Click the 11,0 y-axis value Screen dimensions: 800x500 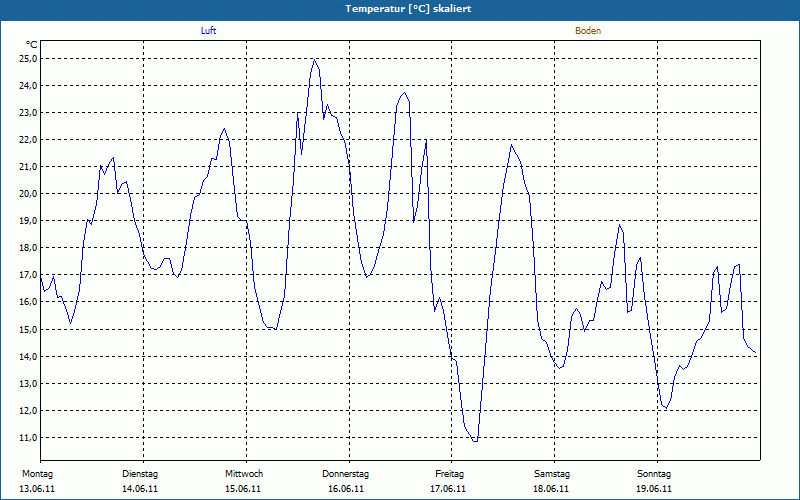(28, 438)
